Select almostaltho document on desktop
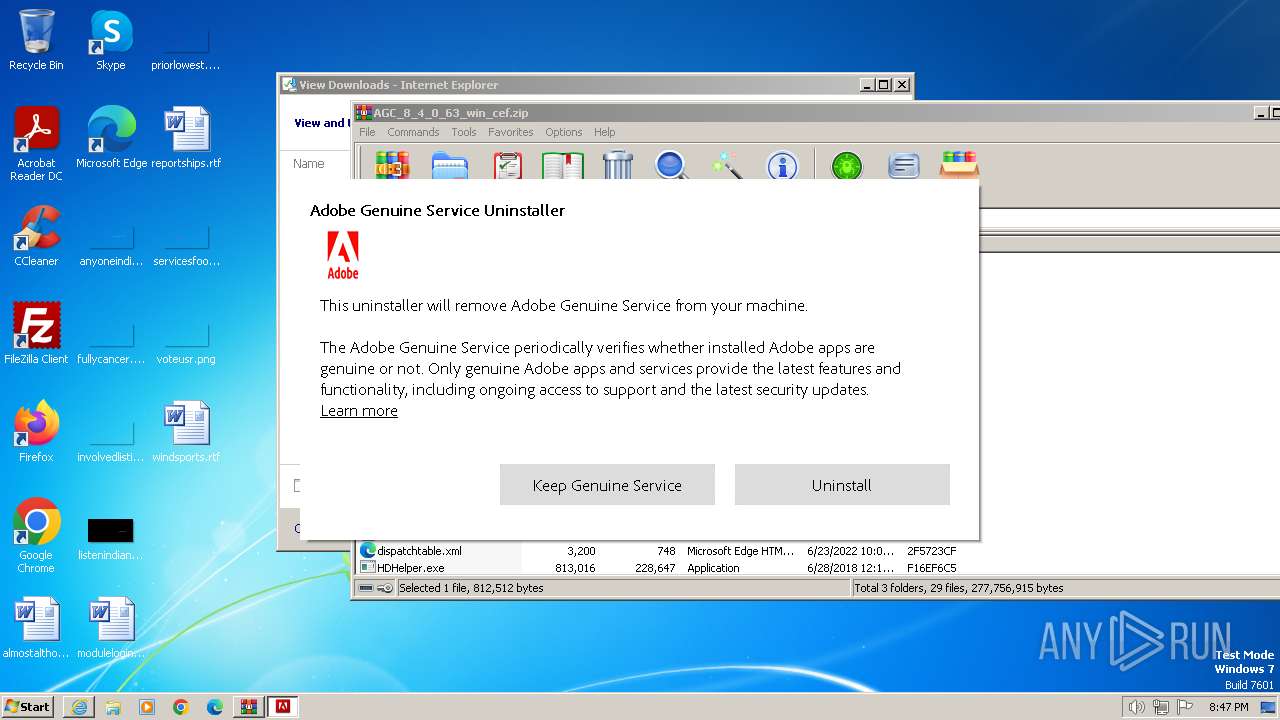The width and height of the screenshot is (1280, 720). (x=36, y=627)
